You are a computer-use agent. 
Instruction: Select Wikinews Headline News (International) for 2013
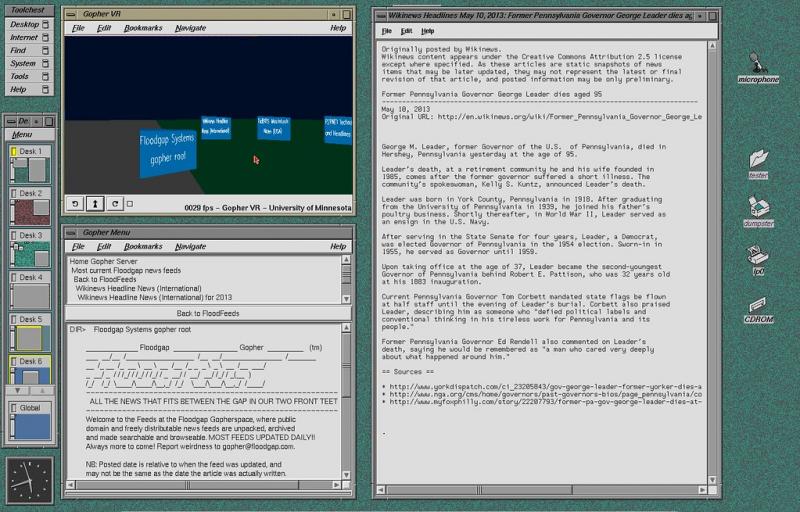[x=155, y=297]
